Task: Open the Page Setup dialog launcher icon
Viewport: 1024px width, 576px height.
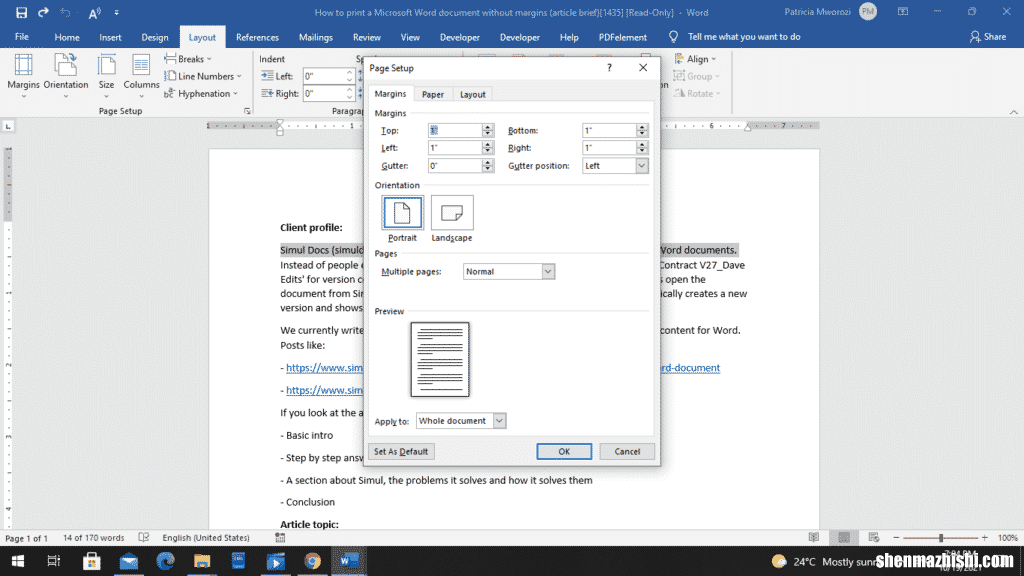Action: (x=247, y=111)
